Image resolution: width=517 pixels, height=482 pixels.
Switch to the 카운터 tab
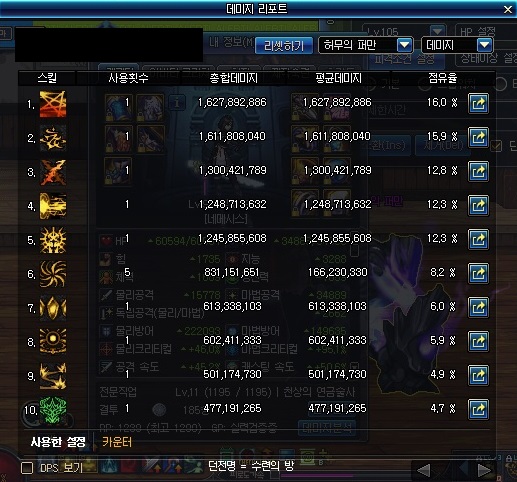pos(117,442)
